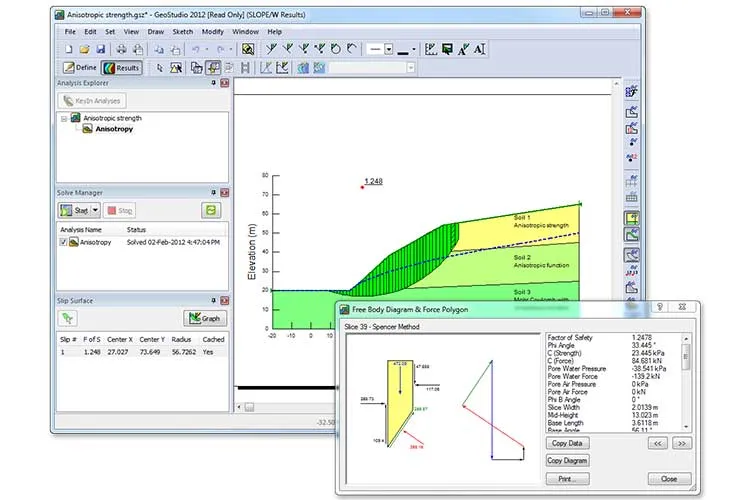This screenshot has height=500, width=750.
Task: Open the Help menu
Action: tap(274, 32)
